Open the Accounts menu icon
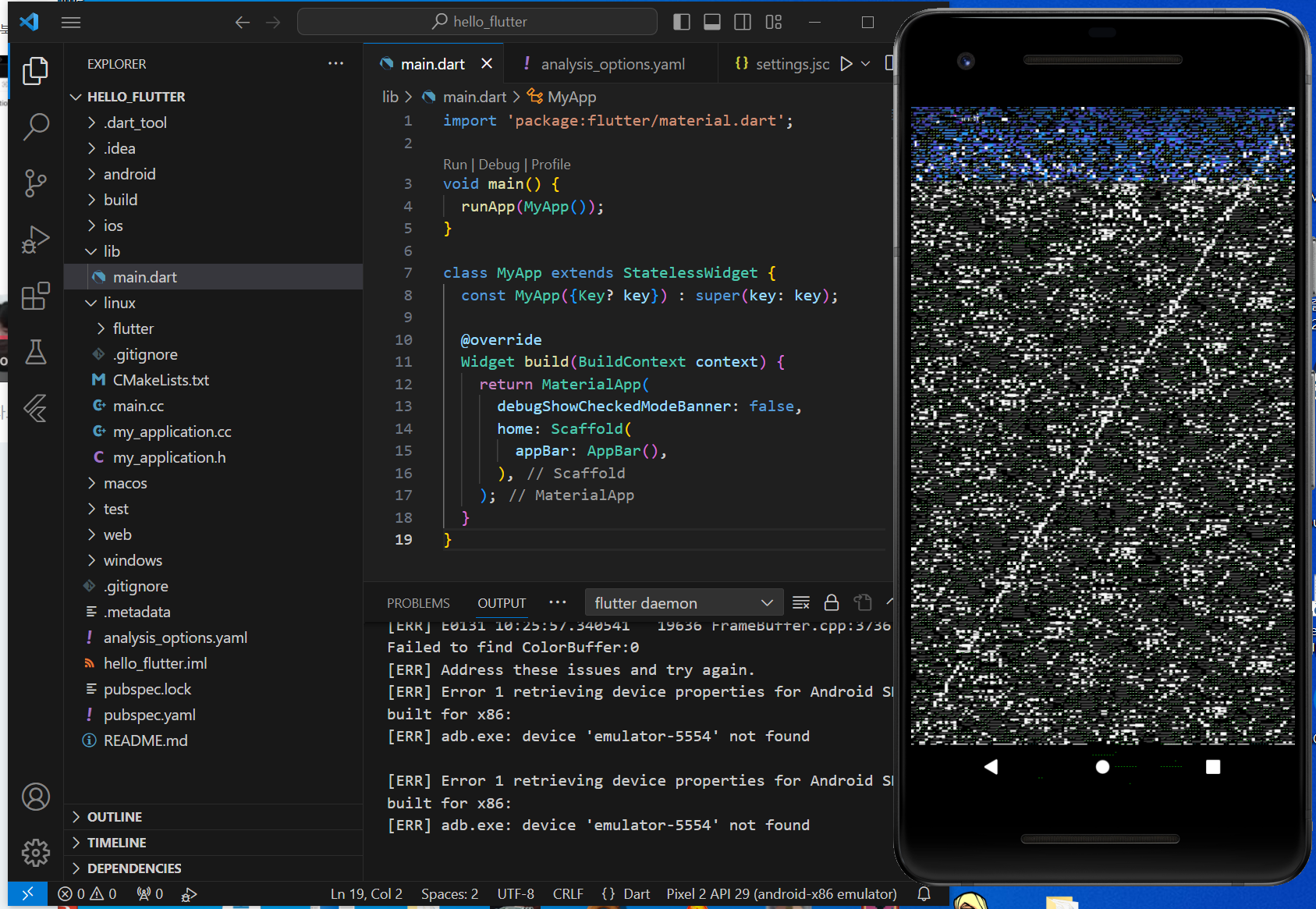This screenshot has width=1316, height=909. pos(35,797)
